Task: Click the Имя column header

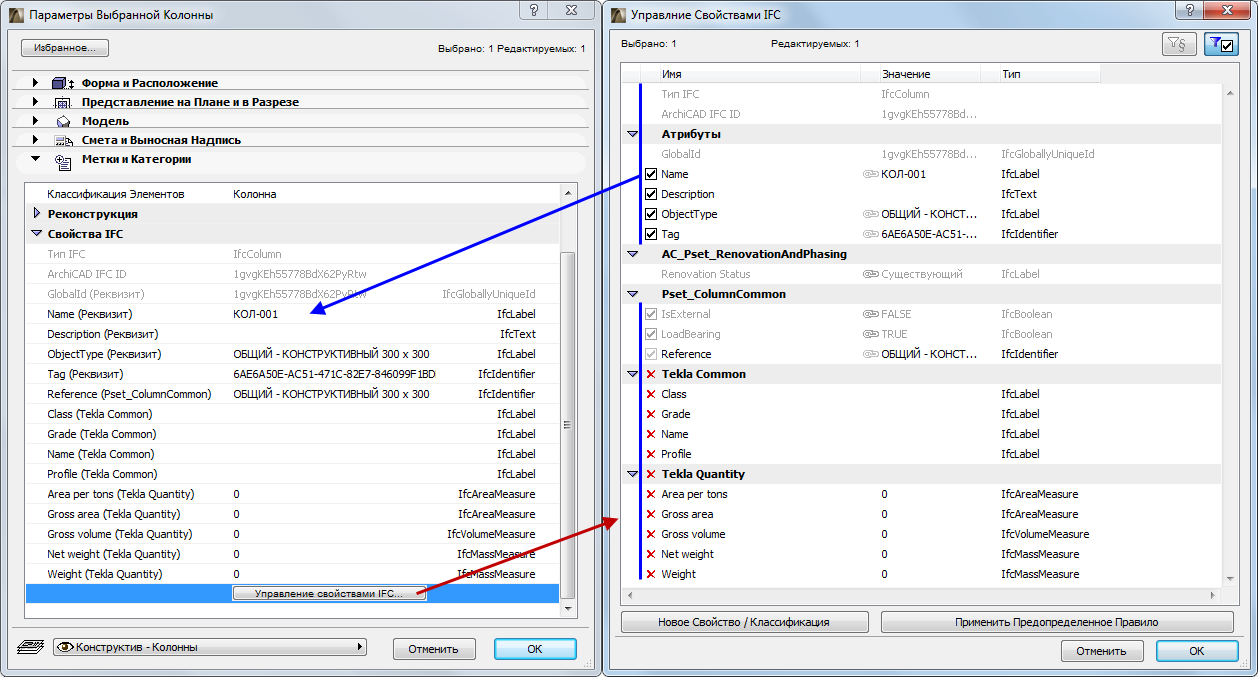Action: [x=758, y=74]
